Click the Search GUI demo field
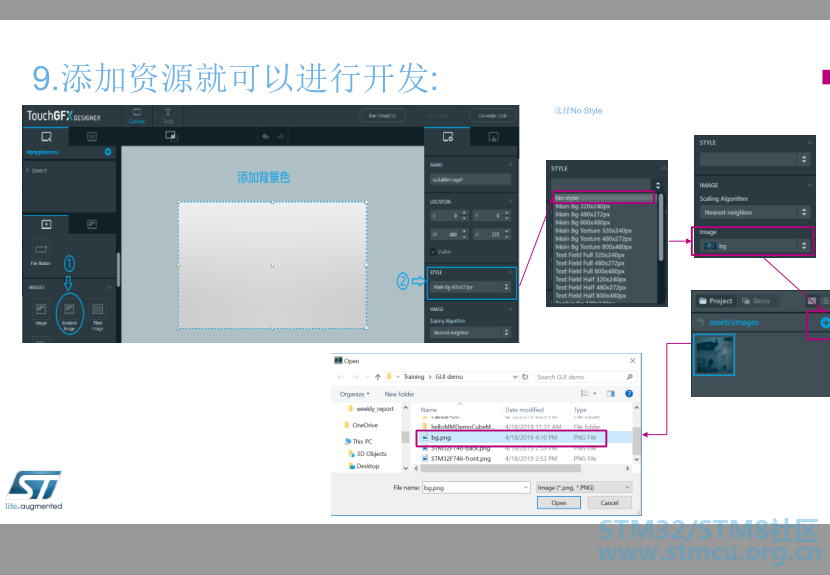 584,377
